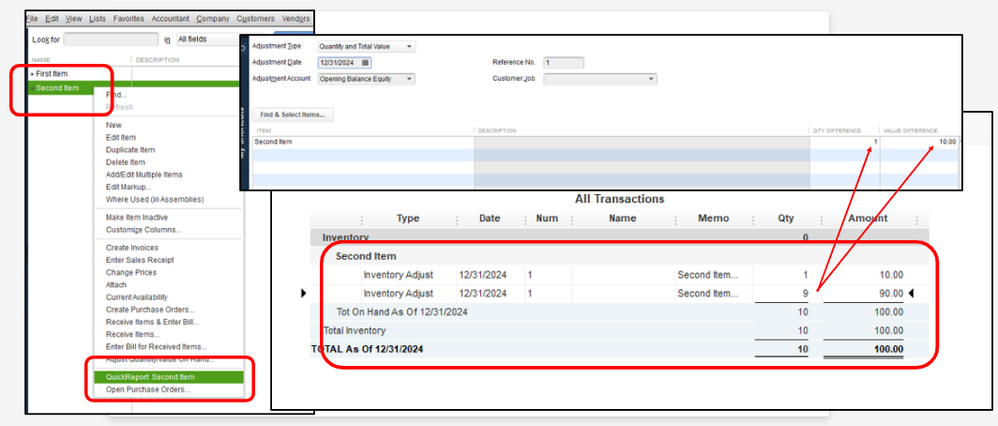Choose Find... from the context menu
The width and height of the screenshot is (998, 426).
pos(116,95)
